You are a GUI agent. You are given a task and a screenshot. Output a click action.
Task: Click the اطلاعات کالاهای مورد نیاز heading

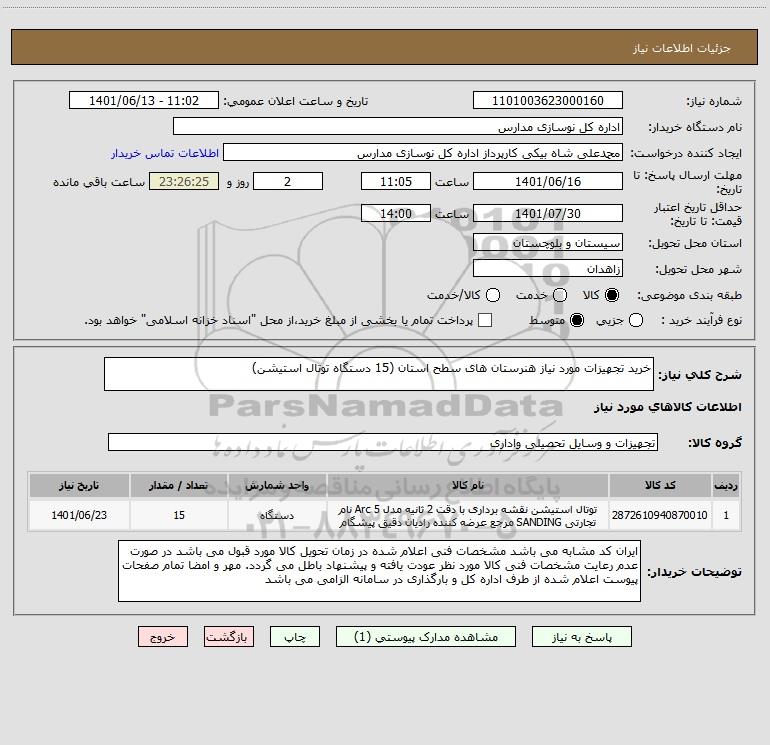pyautogui.click(x=668, y=407)
